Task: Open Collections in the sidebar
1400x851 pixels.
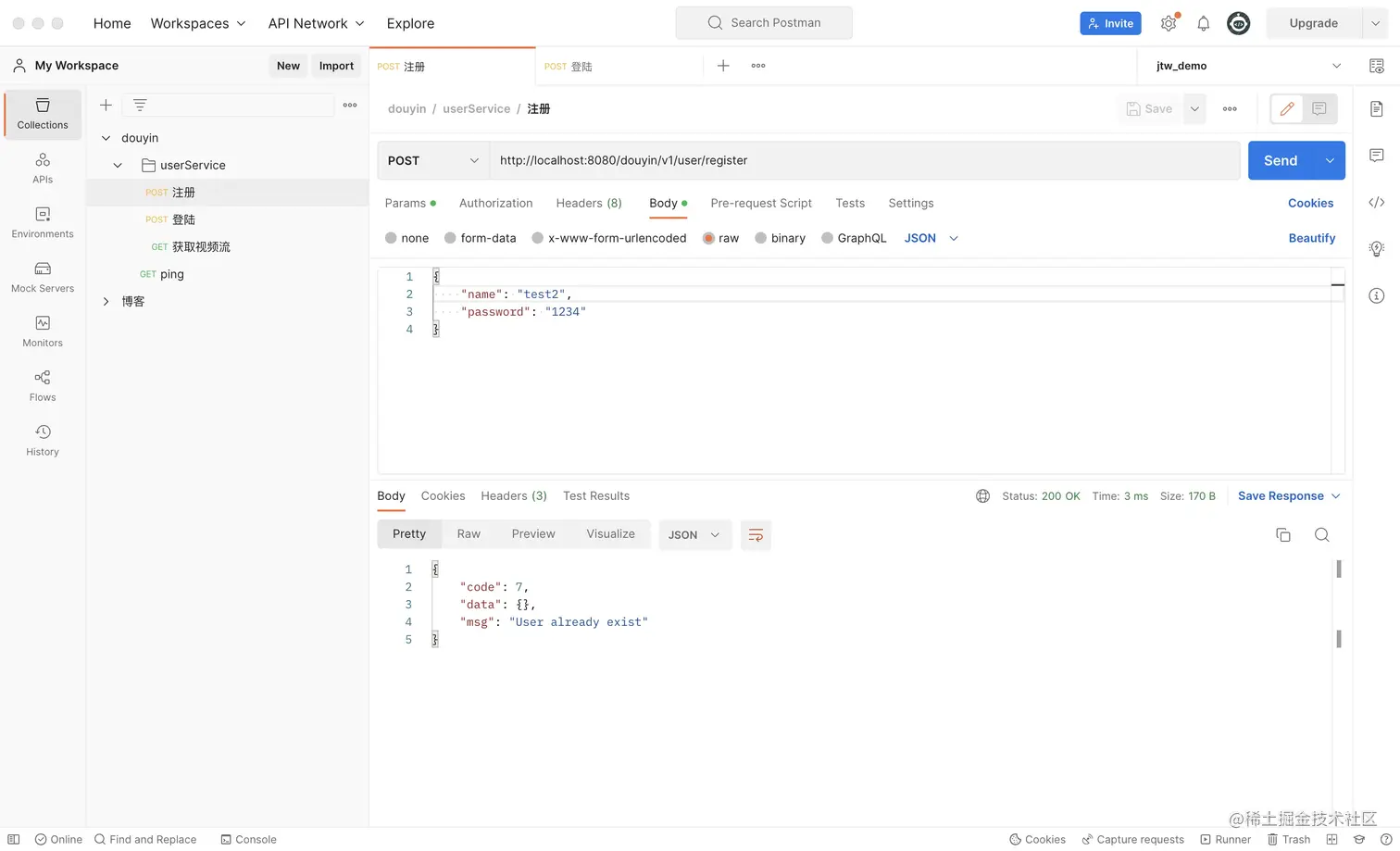Action: click(43, 114)
